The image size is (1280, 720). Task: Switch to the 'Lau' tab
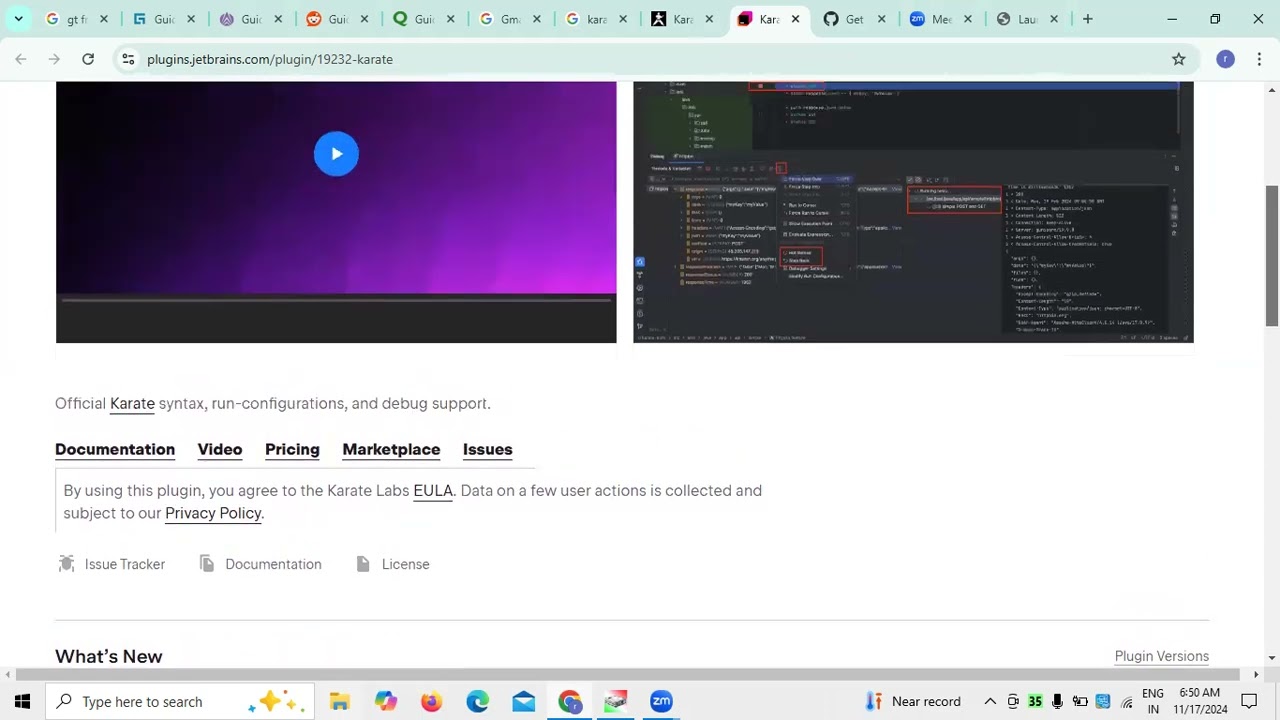[x=1029, y=19]
